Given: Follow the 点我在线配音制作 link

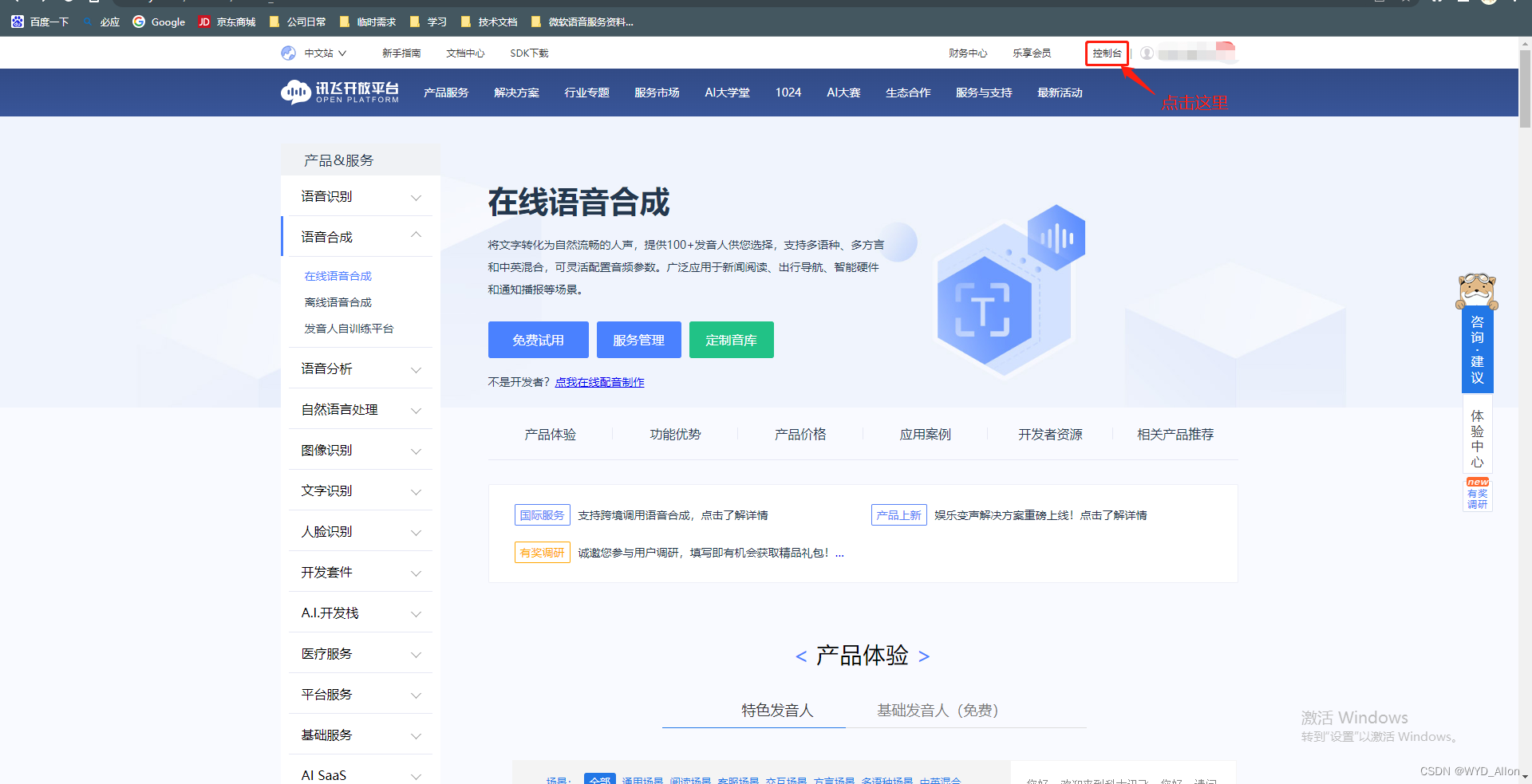Looking at the screenshot, I should point(599,382).
